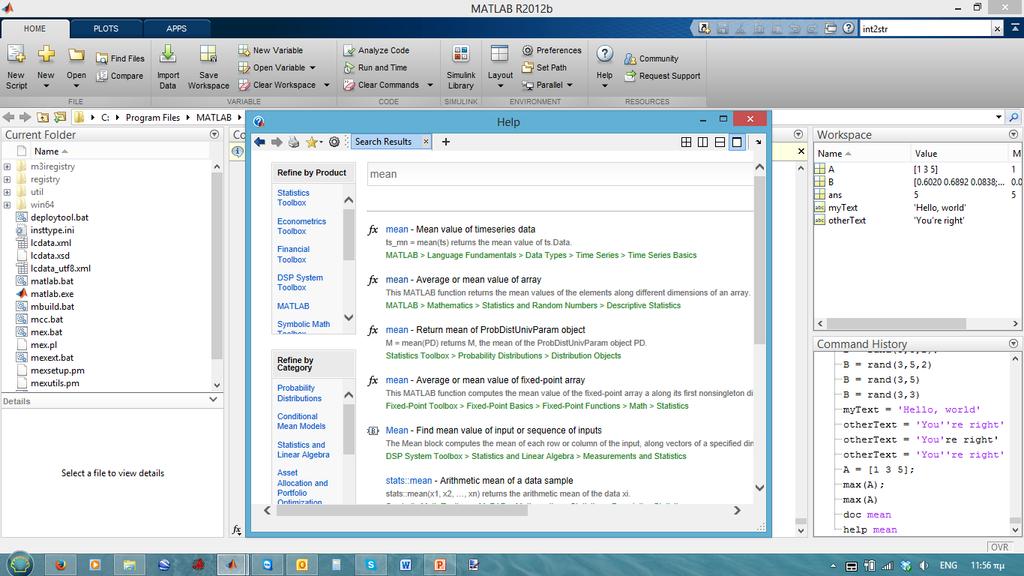The height and width of the screenshot is (576, 1024).
Task: Click the Help search box containing mean
Action: [560, 174]
